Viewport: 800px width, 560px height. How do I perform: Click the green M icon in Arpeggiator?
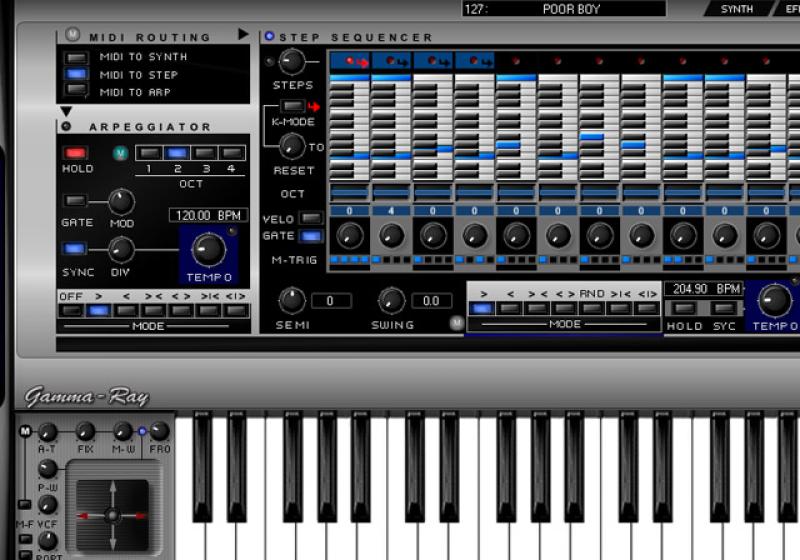tap(121, 153)
